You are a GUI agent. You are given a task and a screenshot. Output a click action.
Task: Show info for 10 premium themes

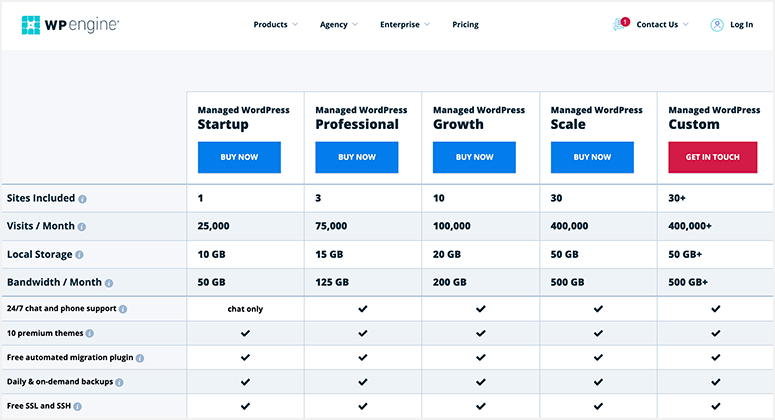[x=89, y=334]
